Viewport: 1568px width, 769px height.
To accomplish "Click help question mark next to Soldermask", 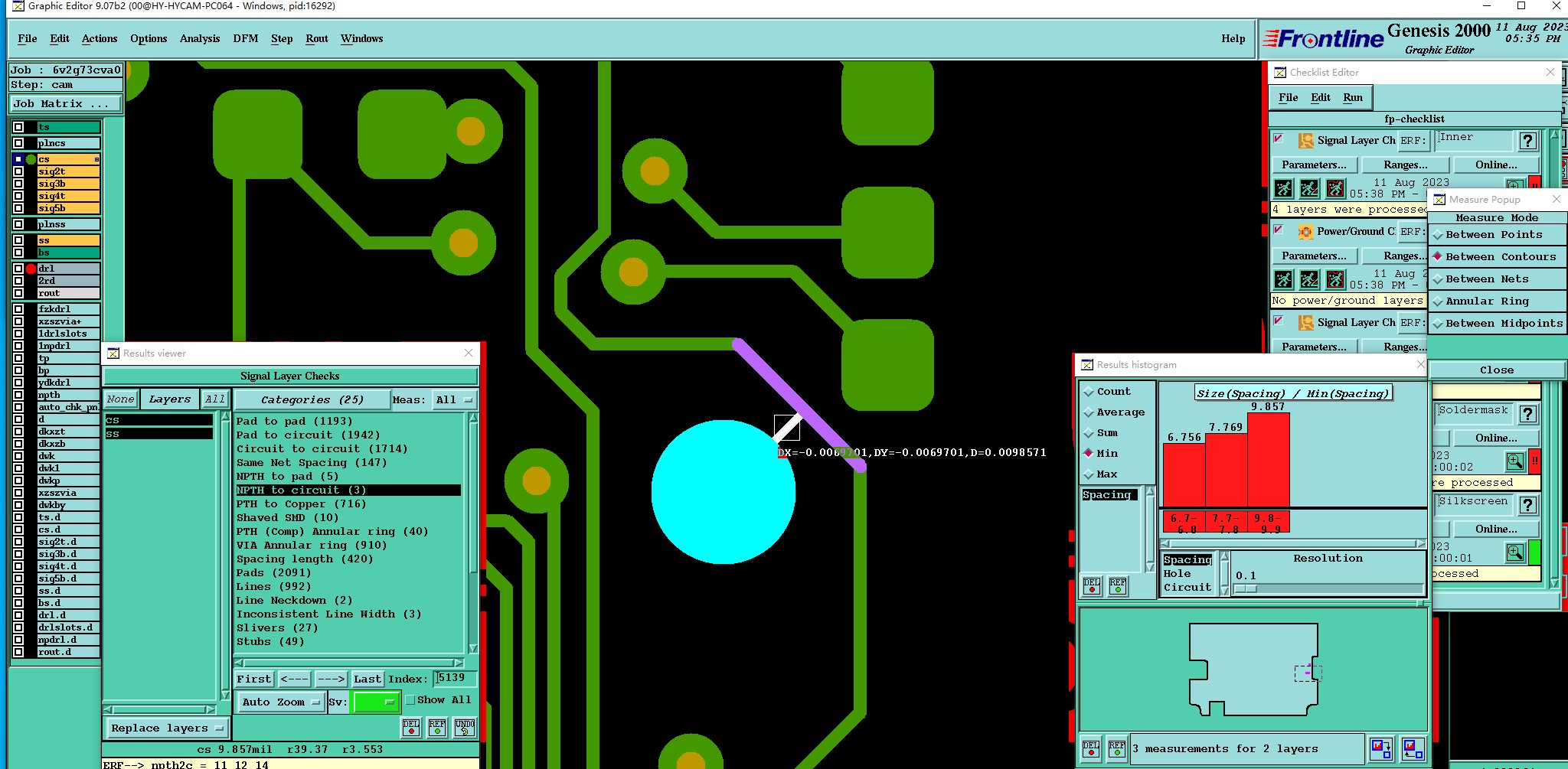I will (1528, 414).
